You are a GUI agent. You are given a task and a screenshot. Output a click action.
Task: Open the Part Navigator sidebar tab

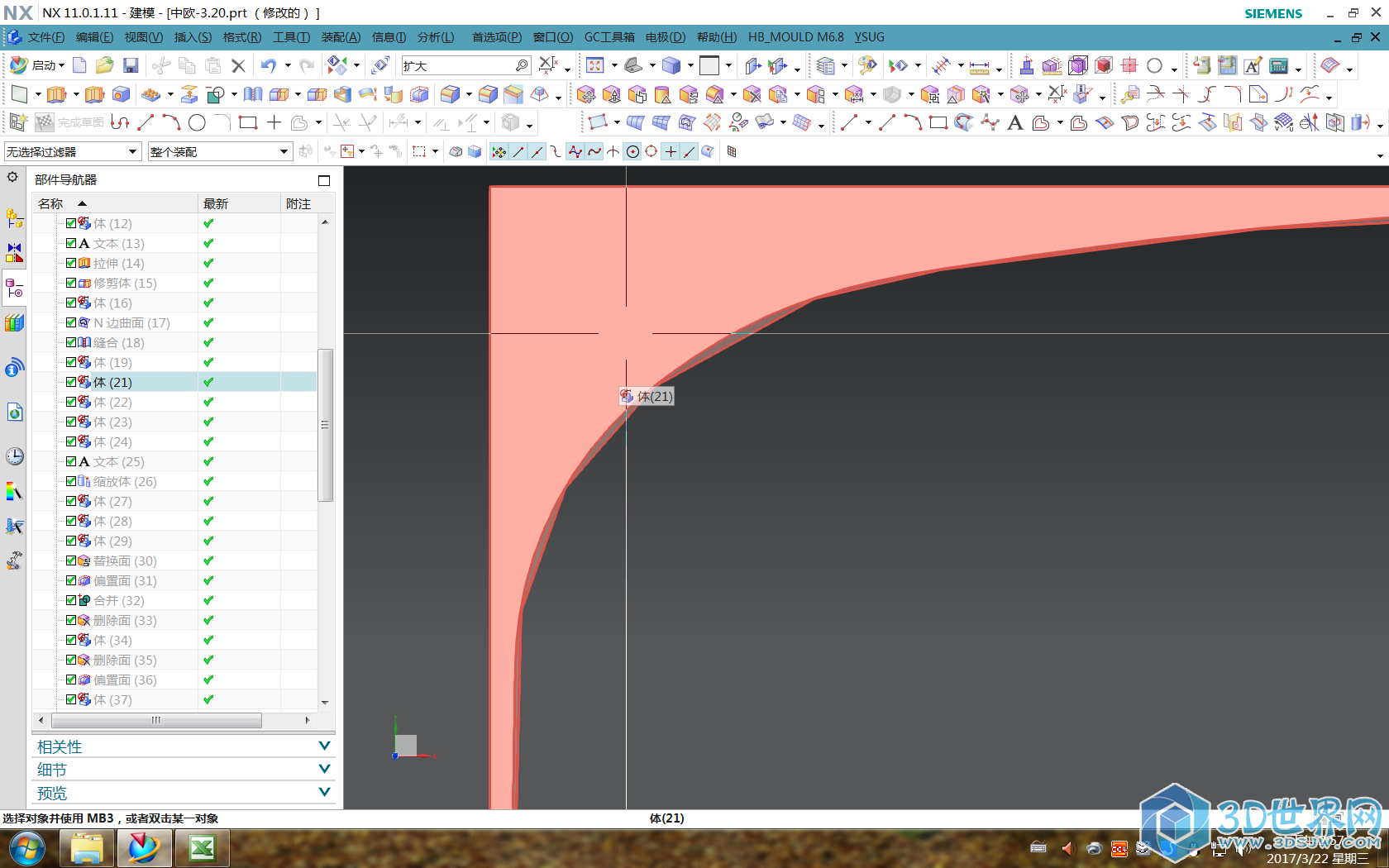pyautogui.click(x=15, y=288)
